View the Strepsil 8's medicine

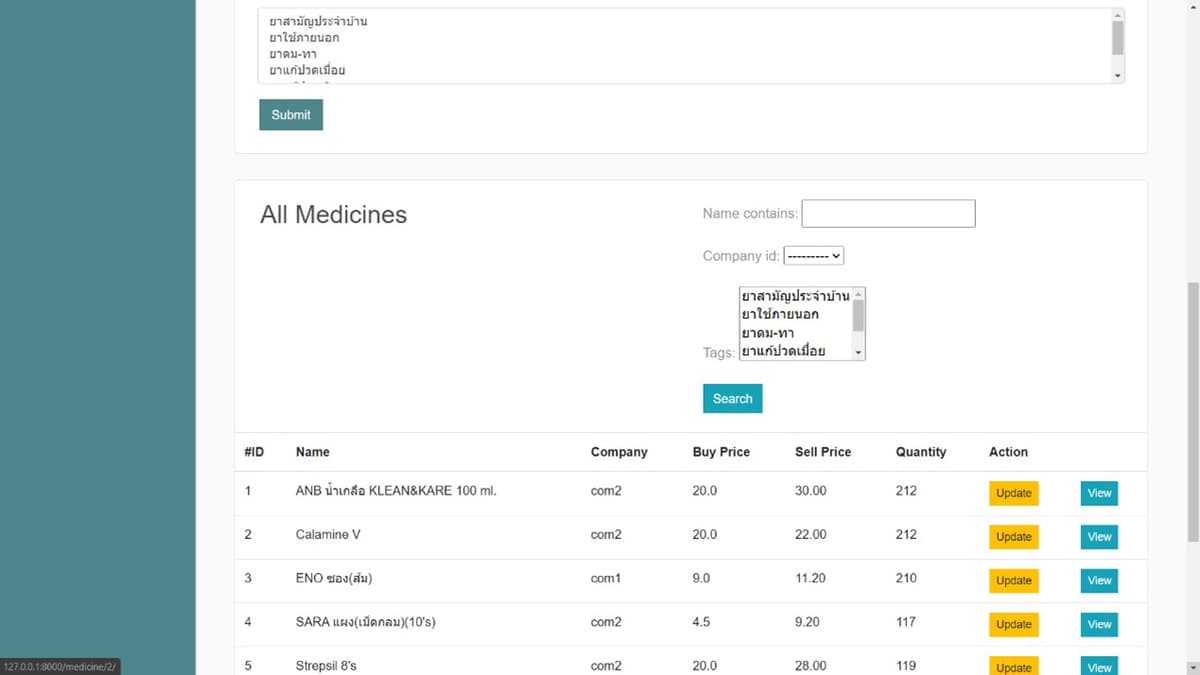coord(1099,667)
